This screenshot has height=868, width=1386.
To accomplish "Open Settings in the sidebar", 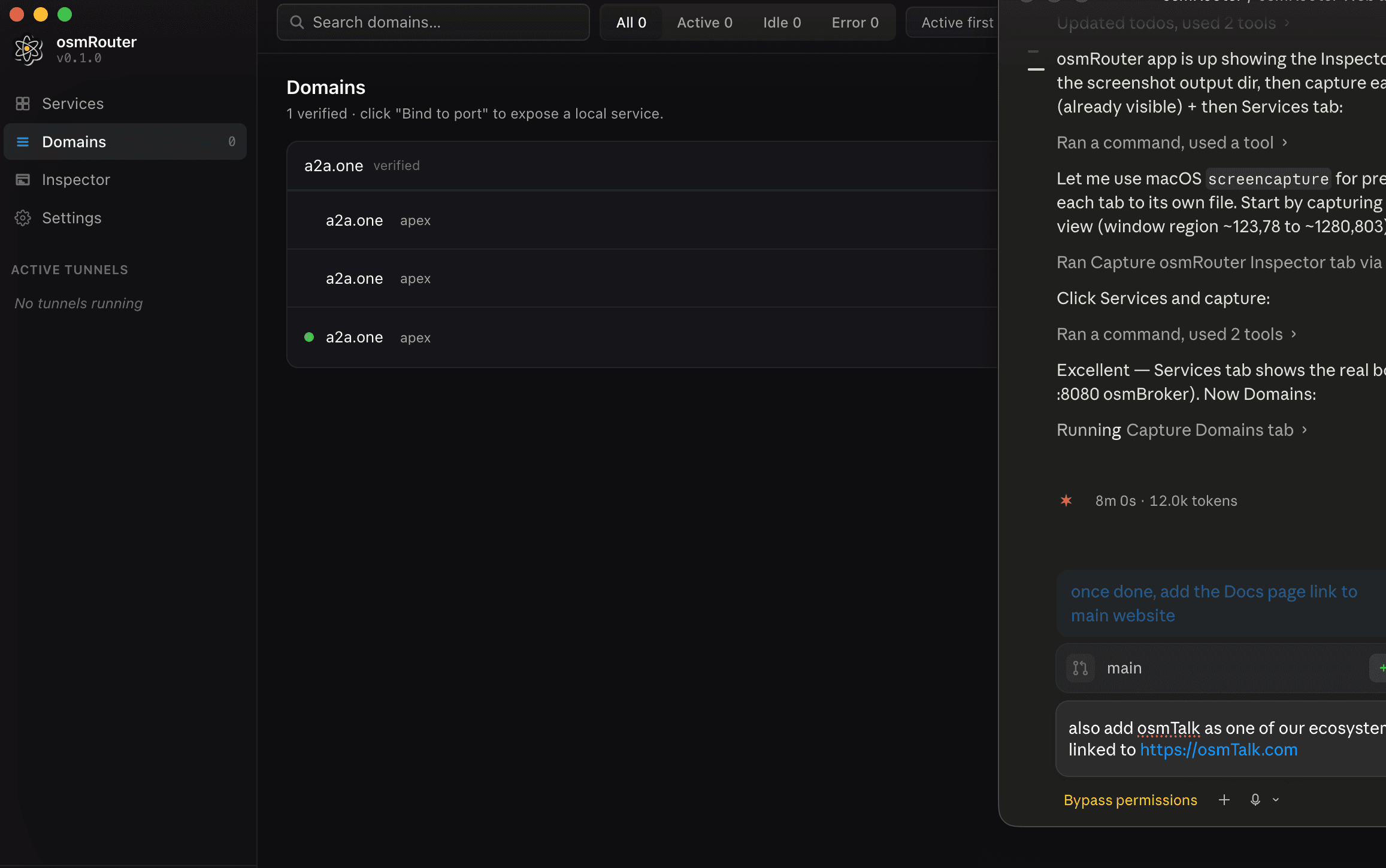I will 125,218.
